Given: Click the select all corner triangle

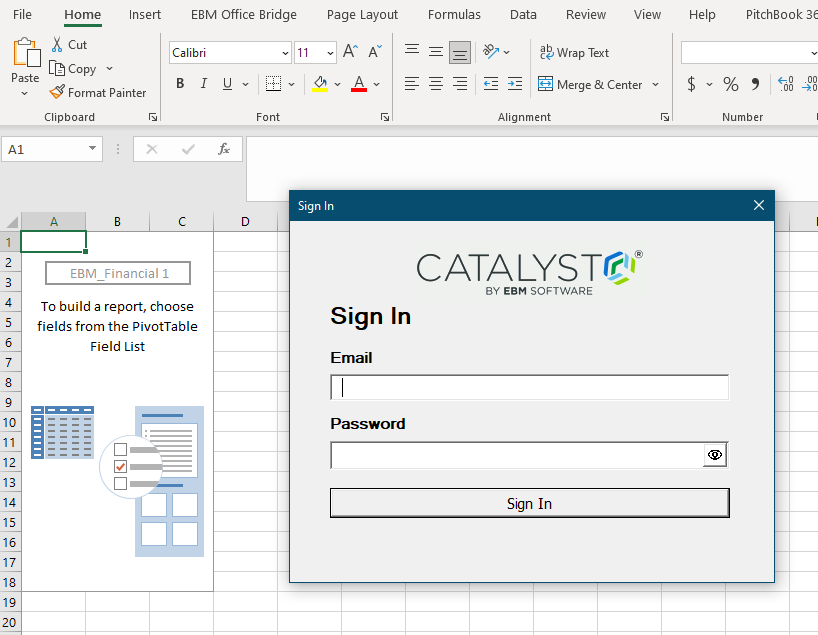Looking at the screenshot, I should point(11,222).
